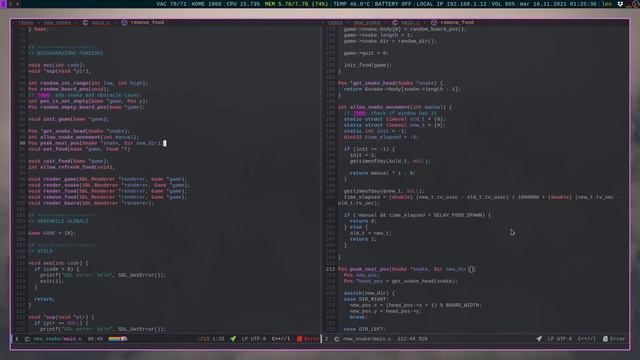The image size is (640, 360).
Task: Select new_snake folder in left breadcrumb
Action: (57, 22)
